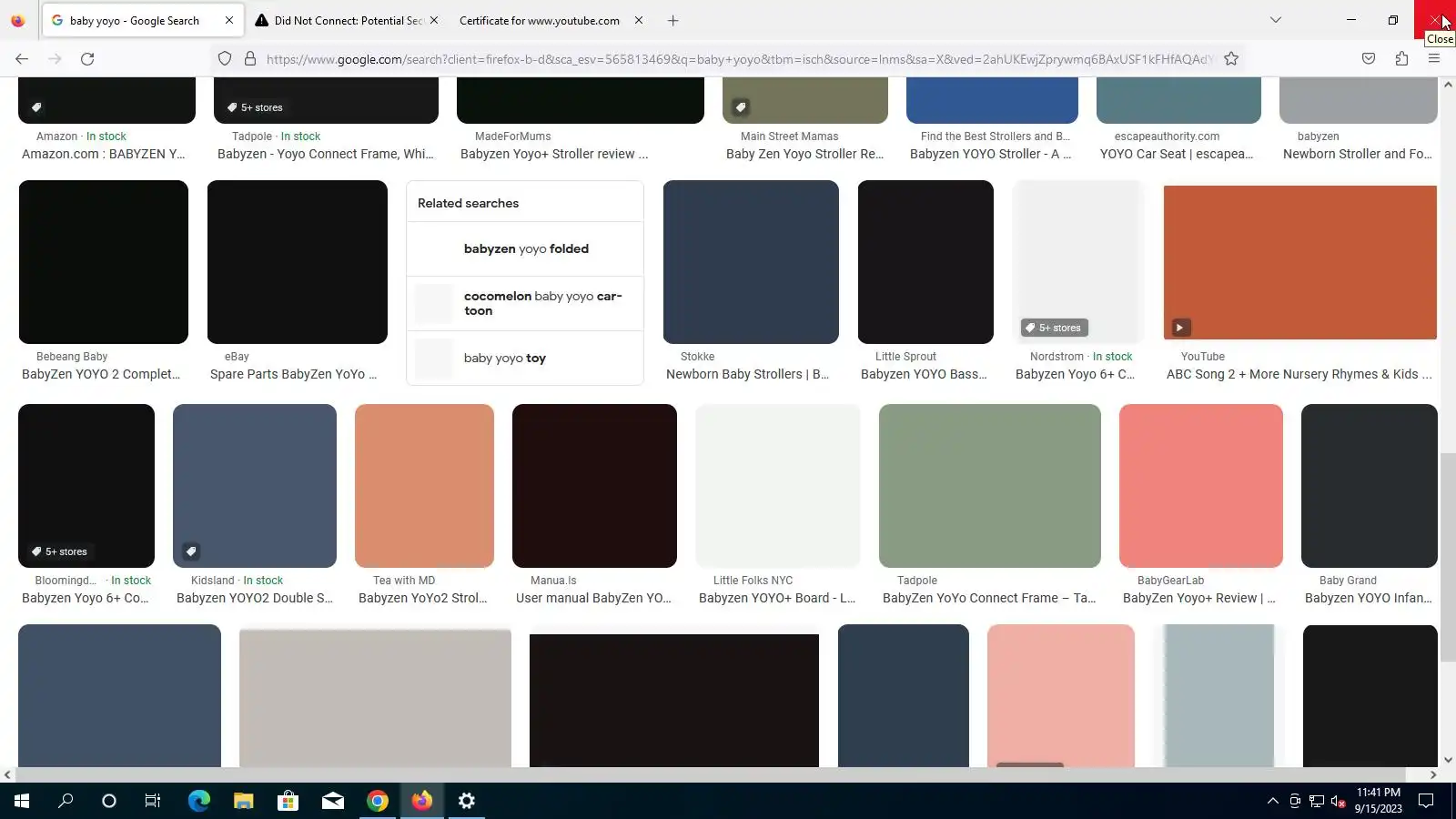Close the Certificate for www.youtube.com tab

coord(639,20)
